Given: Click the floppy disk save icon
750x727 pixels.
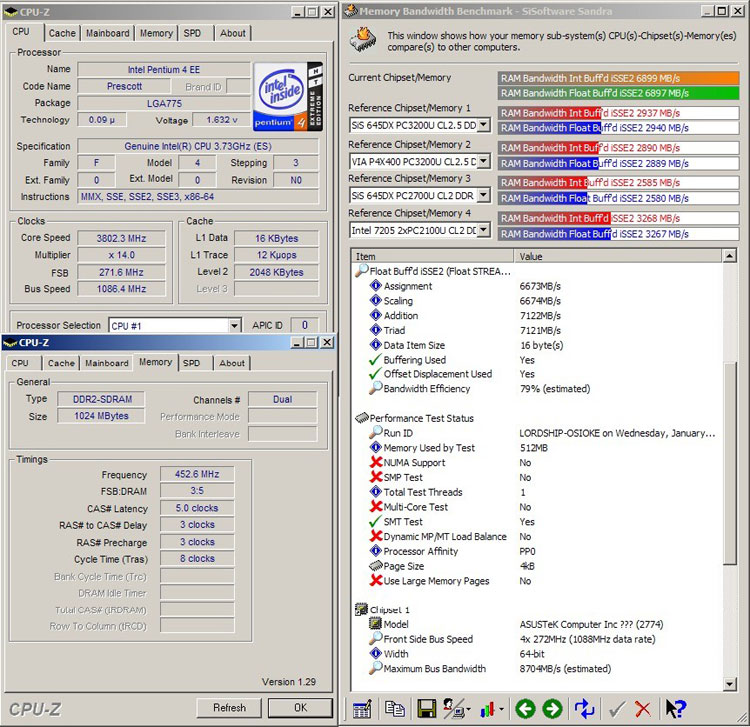Looking at the screenshot, I should pyautogui.click(x=426, y=709).
